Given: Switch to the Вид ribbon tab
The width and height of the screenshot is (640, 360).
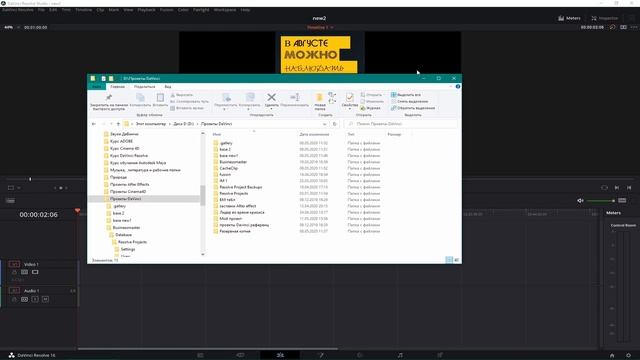Looking at the screenshot, I should coord(168,87).
